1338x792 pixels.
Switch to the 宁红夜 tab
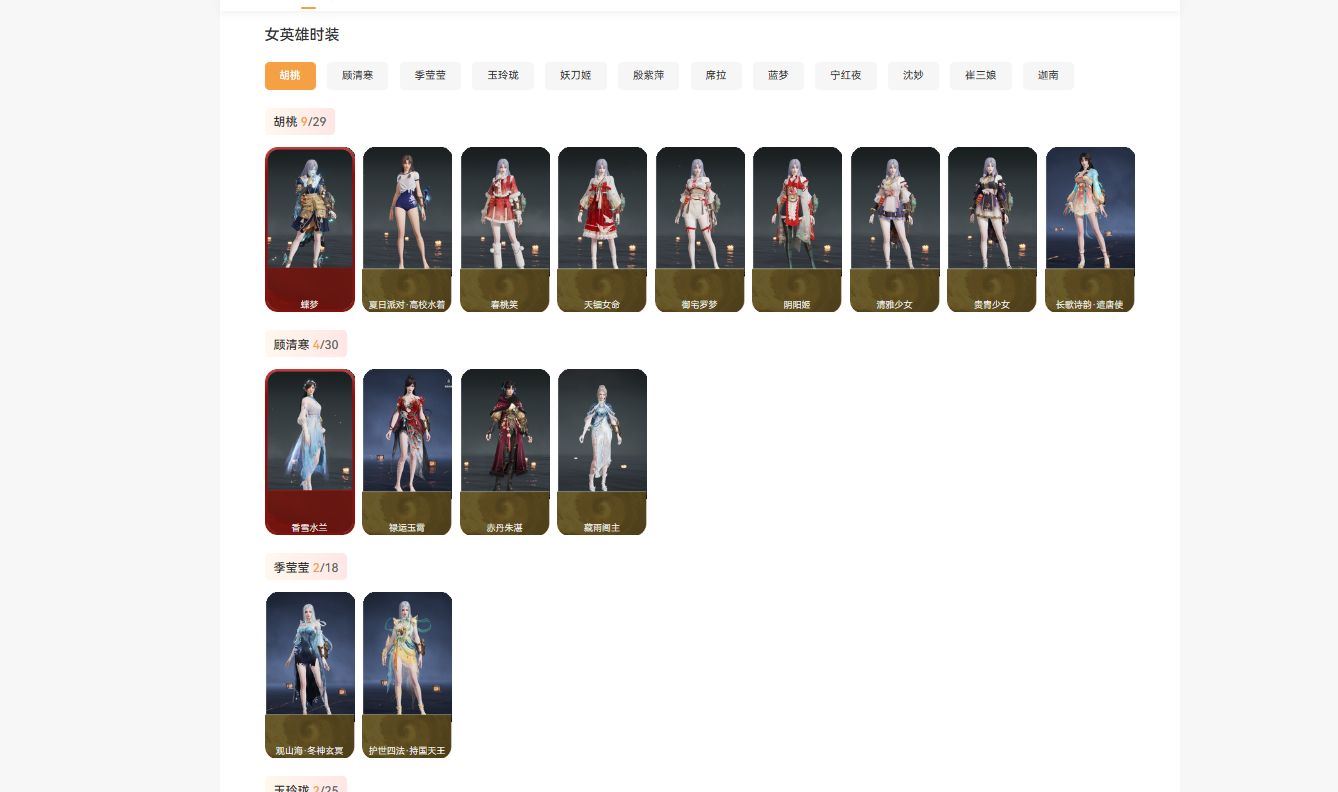pyautogui.click(x=845, y=76)
